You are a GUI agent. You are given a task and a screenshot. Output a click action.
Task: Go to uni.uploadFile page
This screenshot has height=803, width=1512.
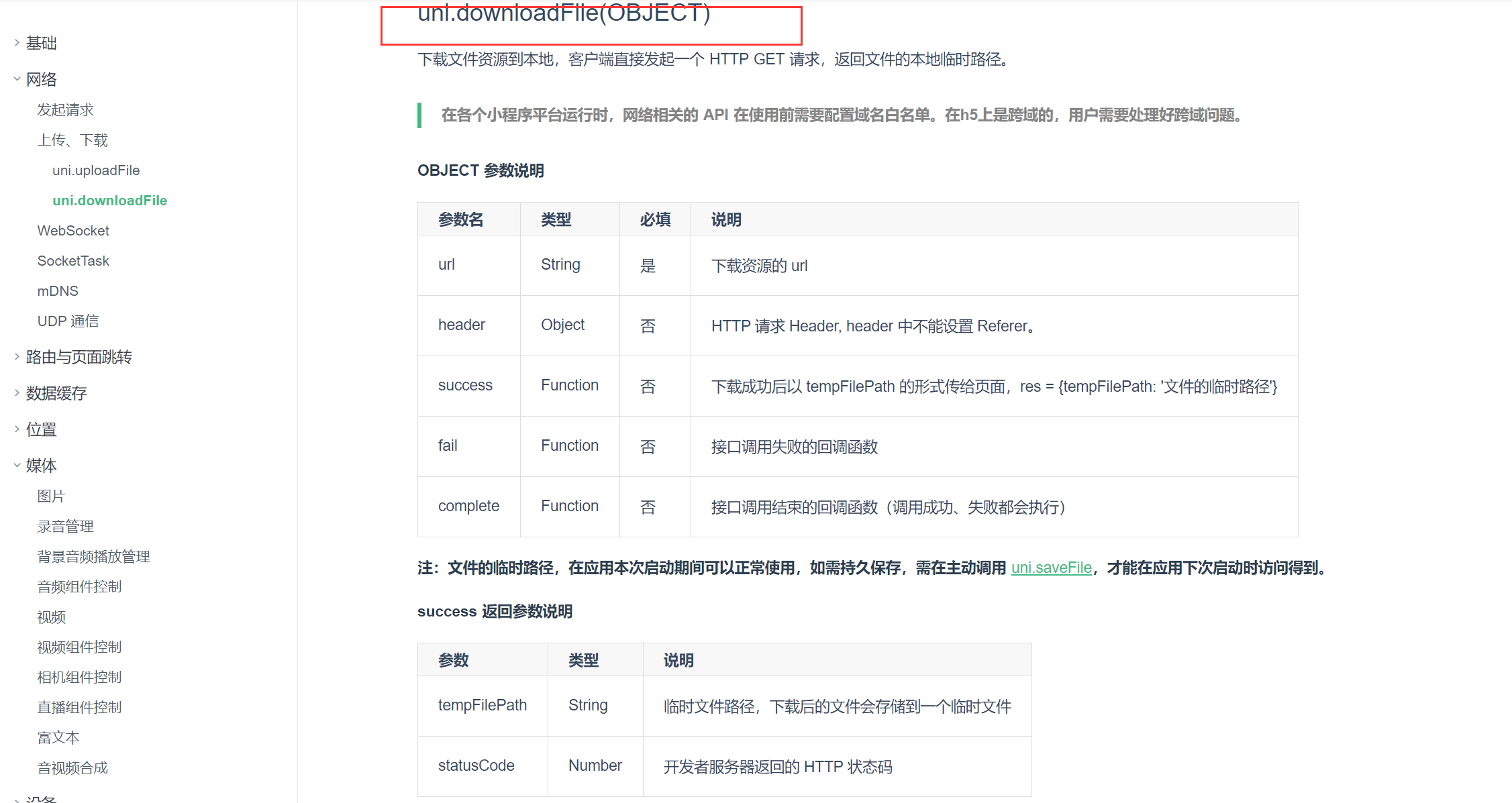[96, 170]
